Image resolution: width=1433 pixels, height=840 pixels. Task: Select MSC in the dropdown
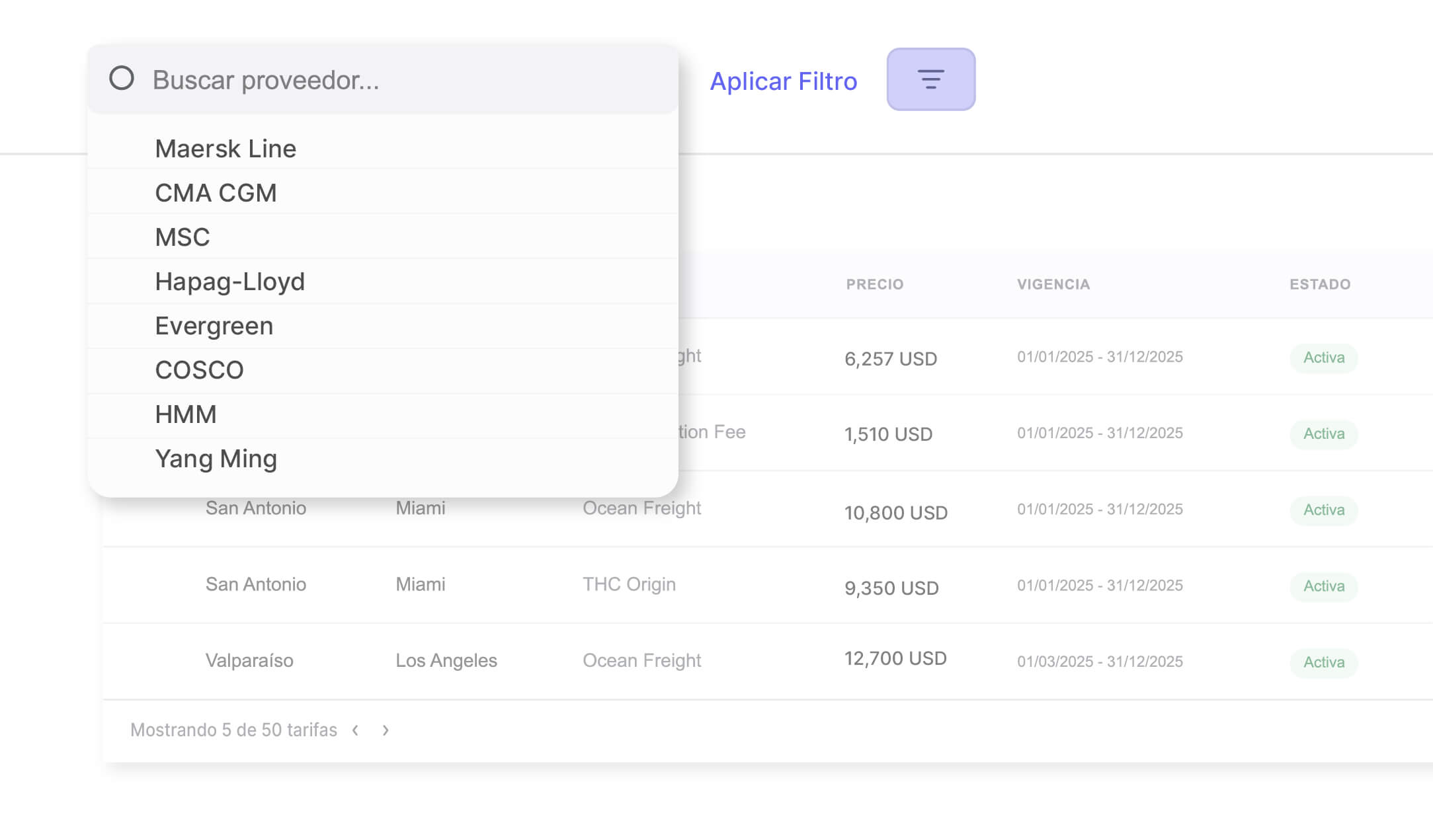click(x=183, y=237)
